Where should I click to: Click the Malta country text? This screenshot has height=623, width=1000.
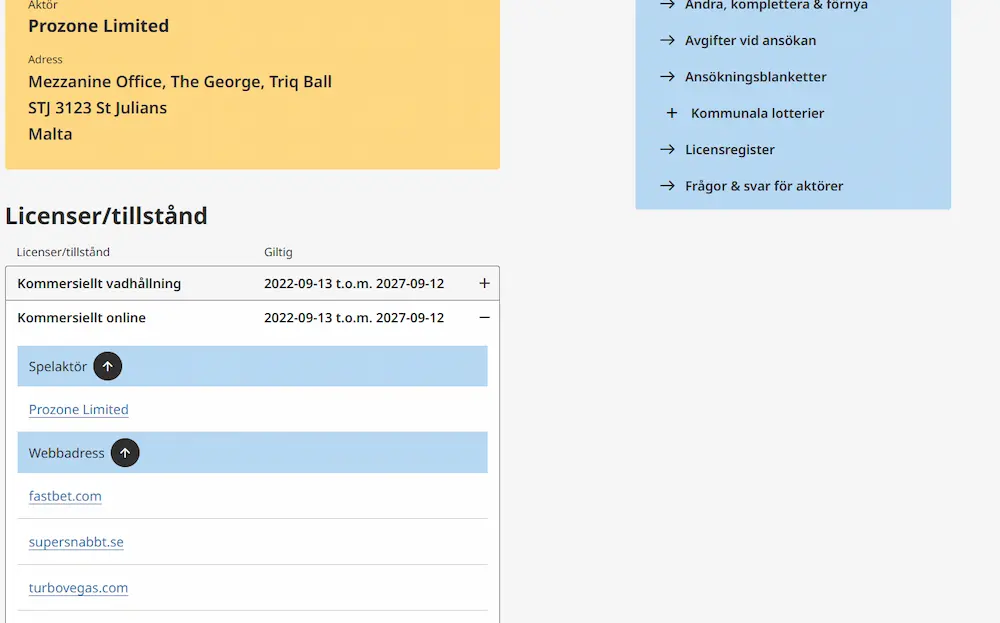click(x=50, y=134)
